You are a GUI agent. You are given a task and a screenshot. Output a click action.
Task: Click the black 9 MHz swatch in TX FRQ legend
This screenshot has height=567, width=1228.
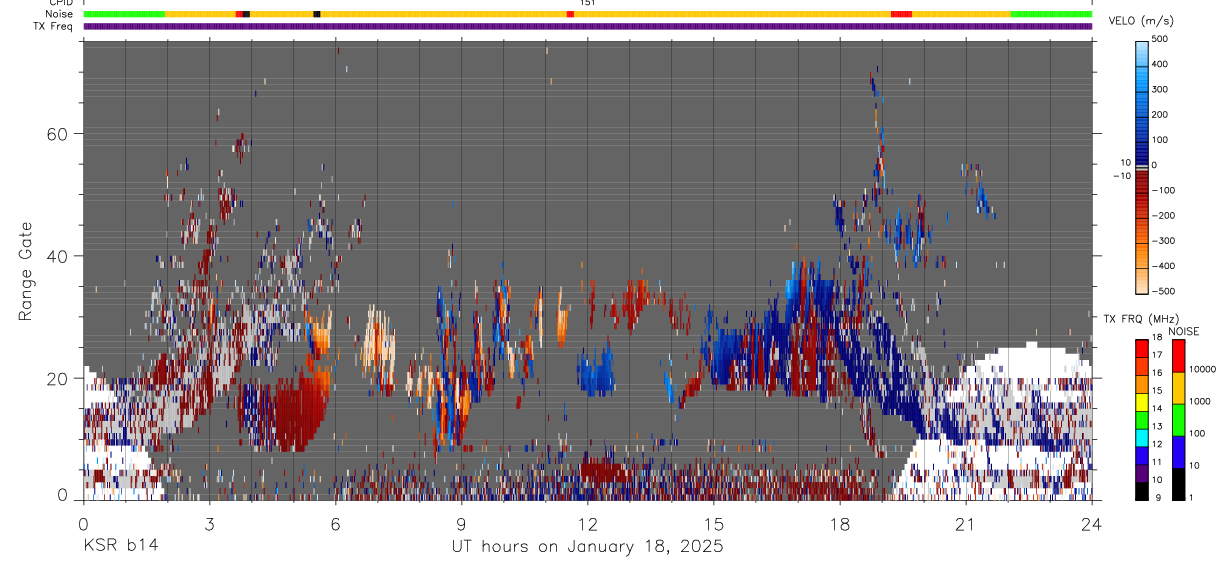tap(1141, 492)
